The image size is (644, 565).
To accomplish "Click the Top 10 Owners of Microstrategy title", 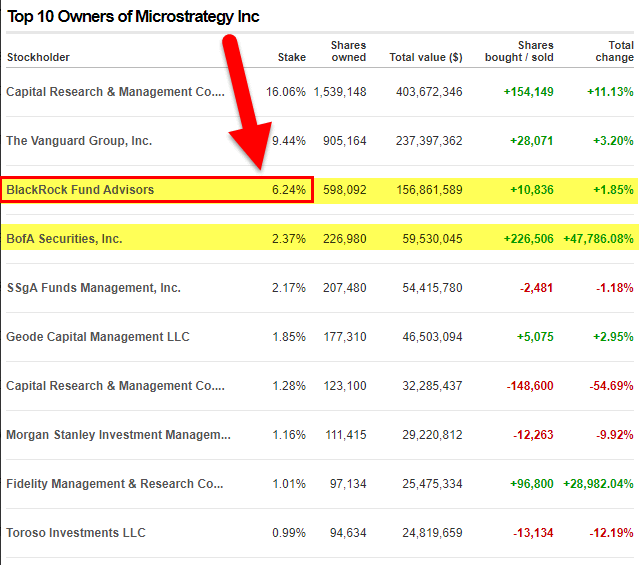I will (x=131, y=17).
